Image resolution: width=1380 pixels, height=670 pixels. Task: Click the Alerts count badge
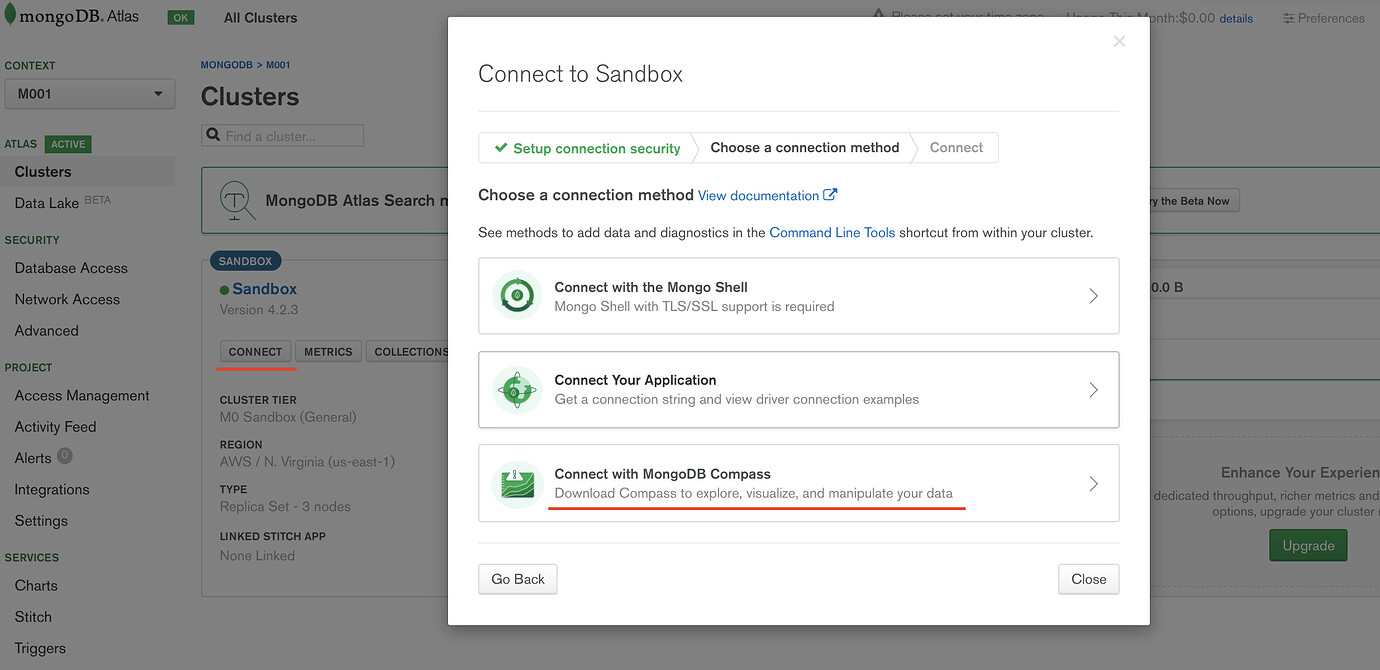point(65,456)
